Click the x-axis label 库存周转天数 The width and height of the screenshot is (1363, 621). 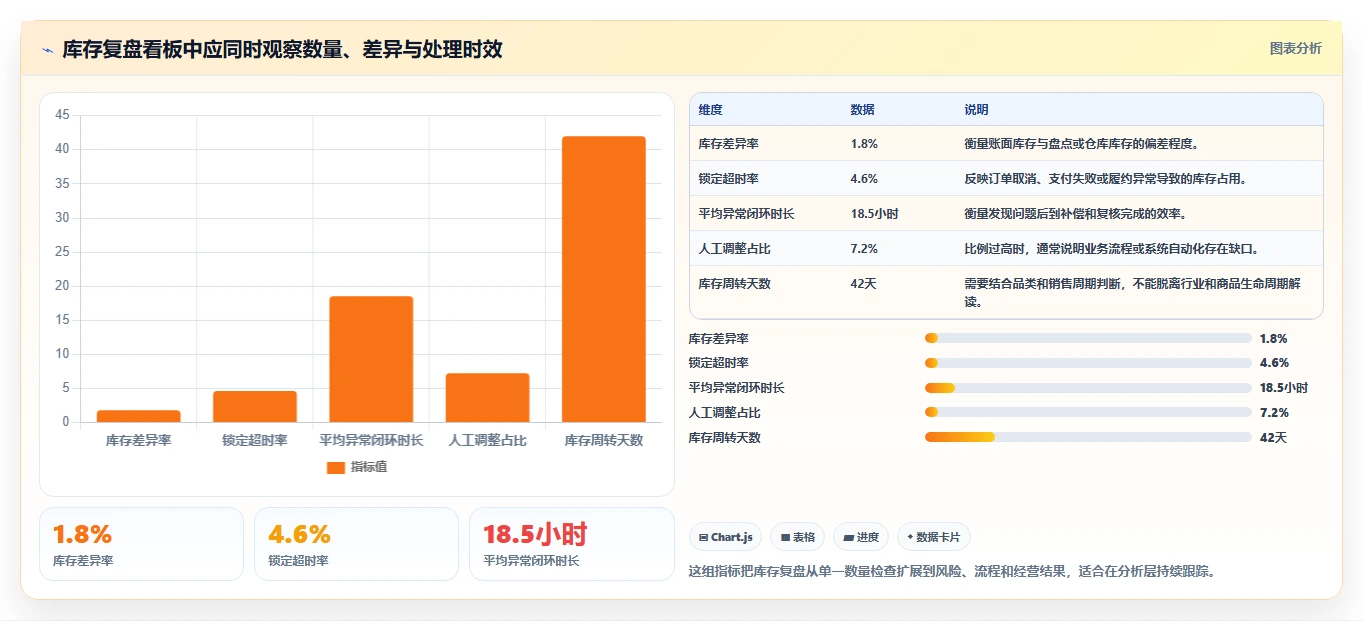[x=604, y=440]
